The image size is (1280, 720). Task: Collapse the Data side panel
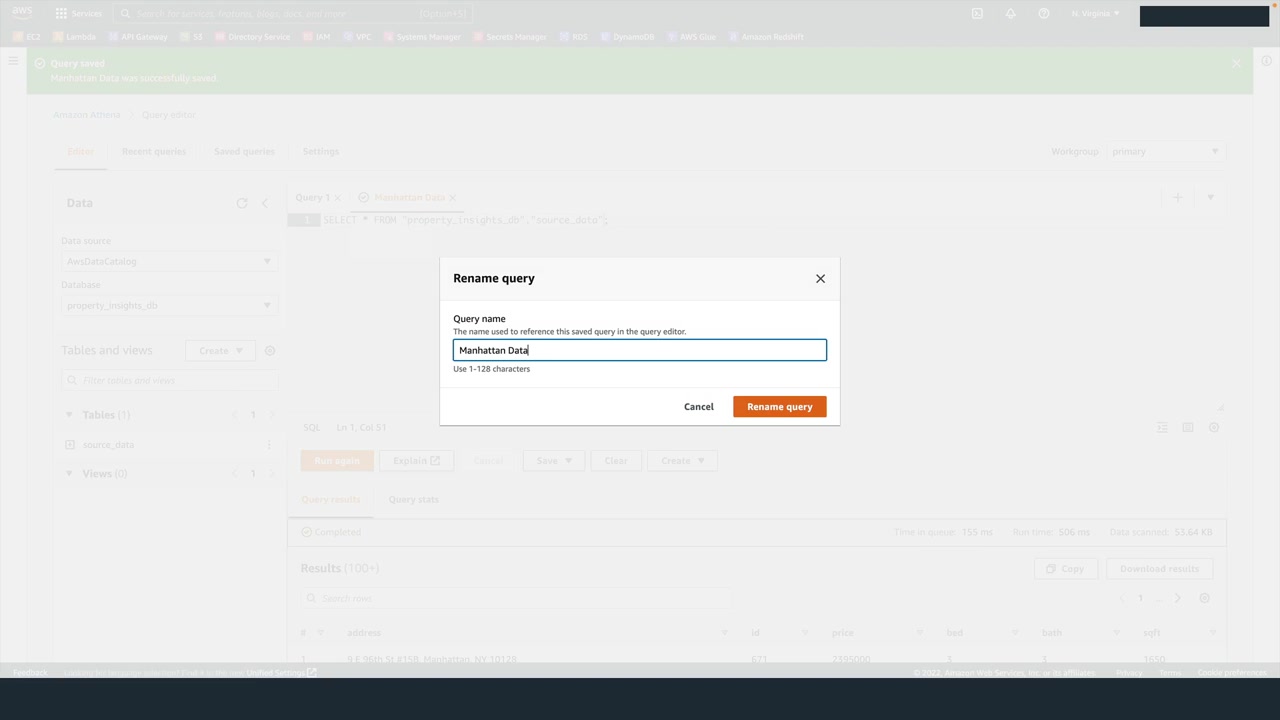(265, 203)
